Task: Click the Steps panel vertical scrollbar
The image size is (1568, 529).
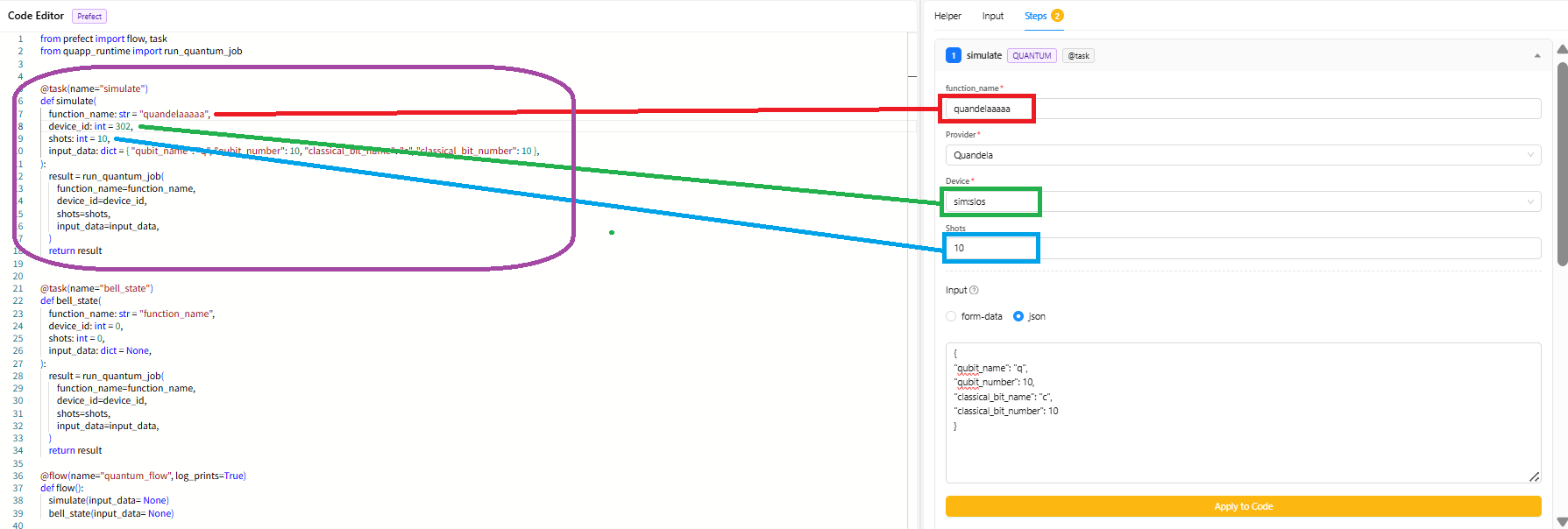Action: click(1562, 164)
